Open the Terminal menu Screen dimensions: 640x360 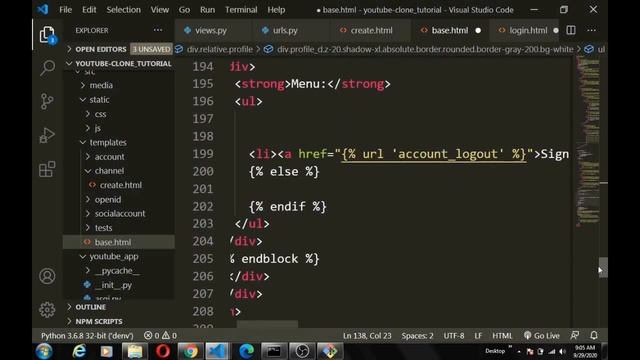[x=241, y=9]
